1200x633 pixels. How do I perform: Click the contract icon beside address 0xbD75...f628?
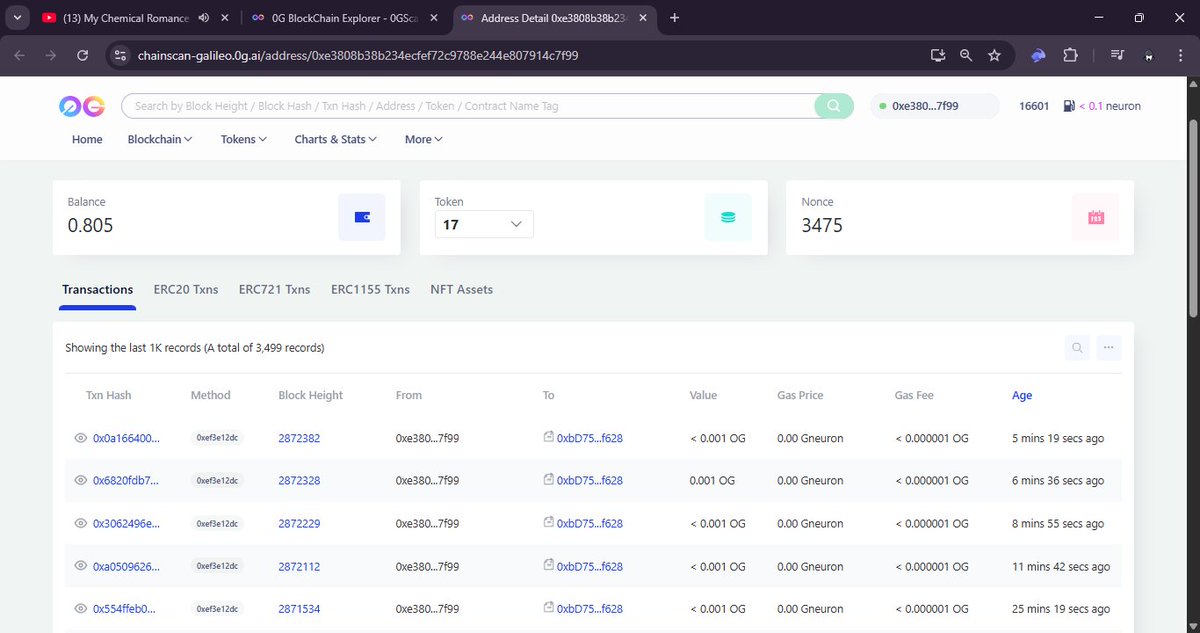tap(547, 435)
